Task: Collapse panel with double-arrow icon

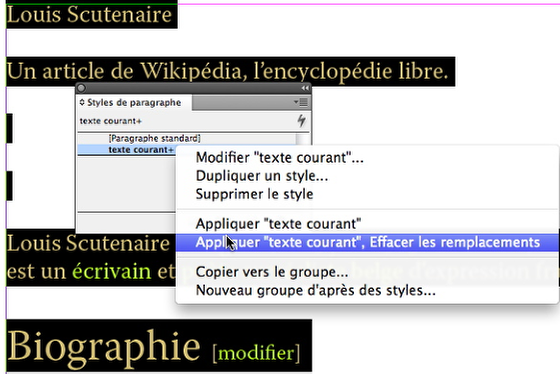Action: pyautogui.click(x=305, y=88)
